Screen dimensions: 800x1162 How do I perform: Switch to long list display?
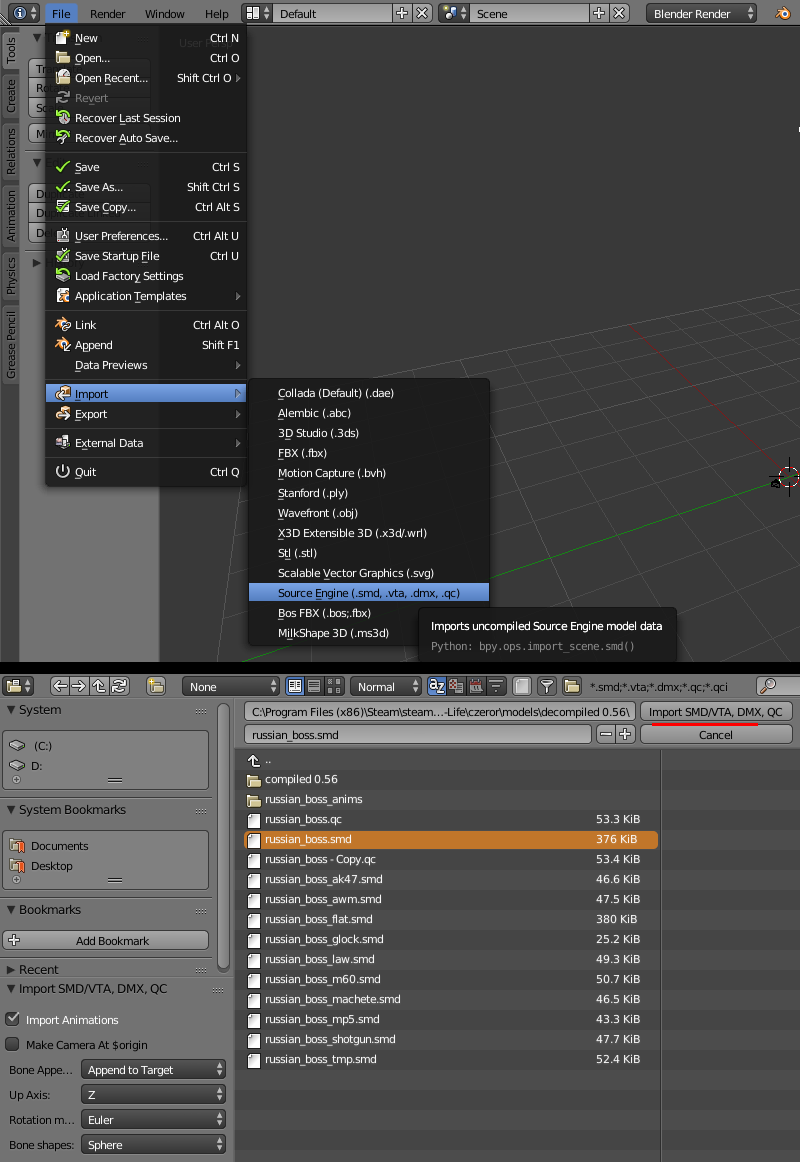pos(314,686)
